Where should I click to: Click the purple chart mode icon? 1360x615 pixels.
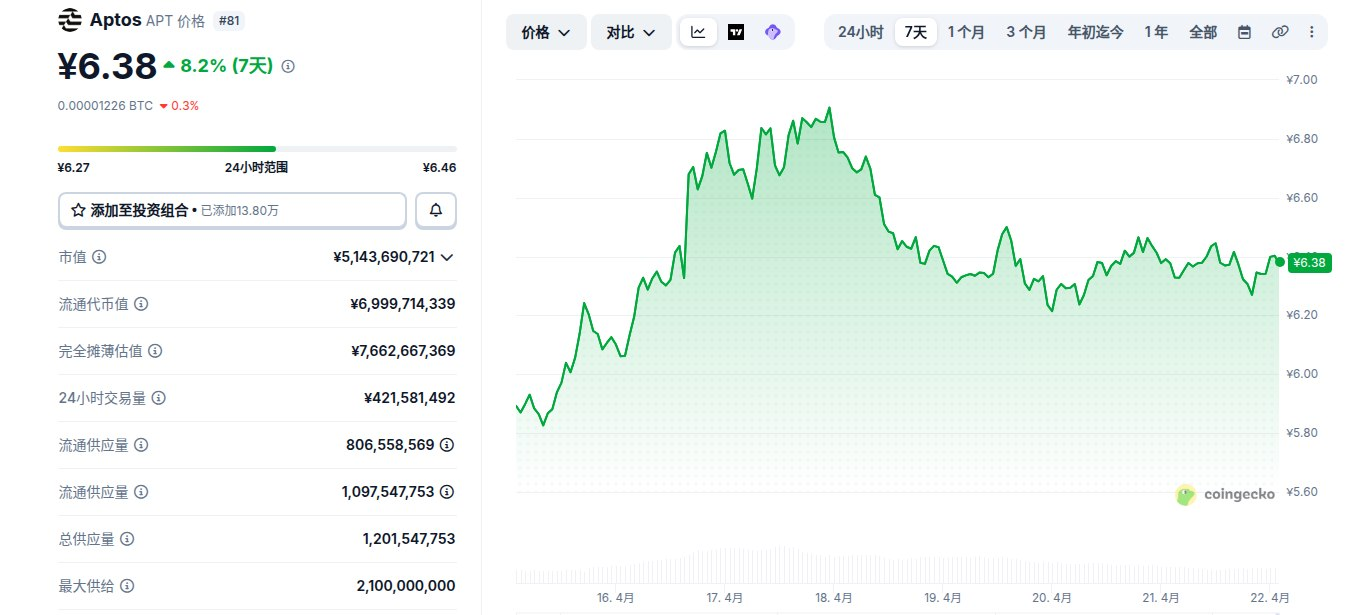[x=772, y=32]
